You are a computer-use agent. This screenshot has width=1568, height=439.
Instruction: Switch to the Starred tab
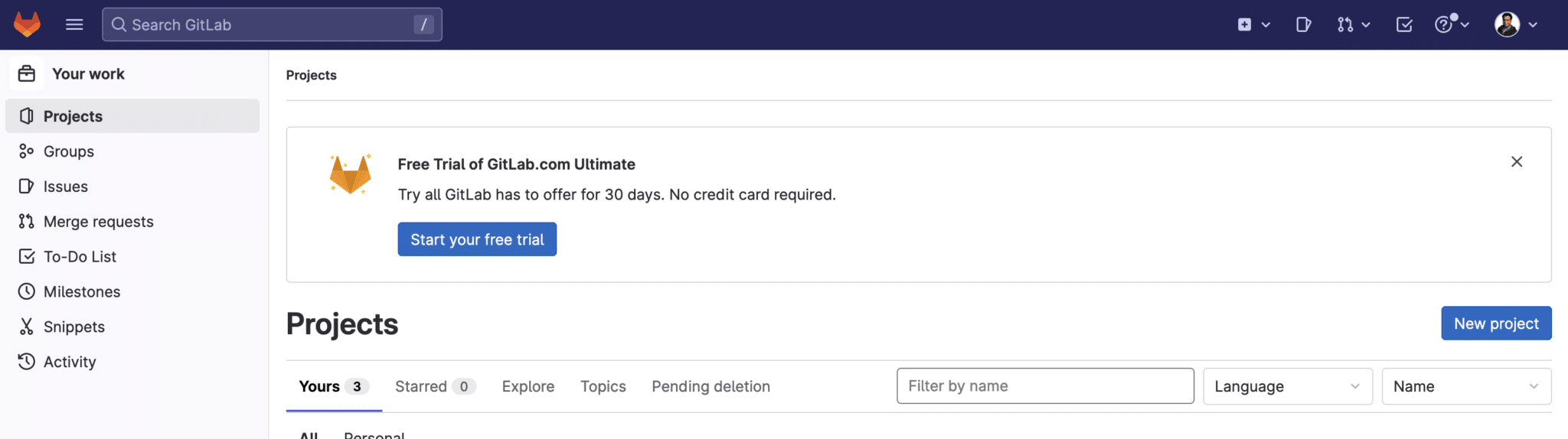434,386
